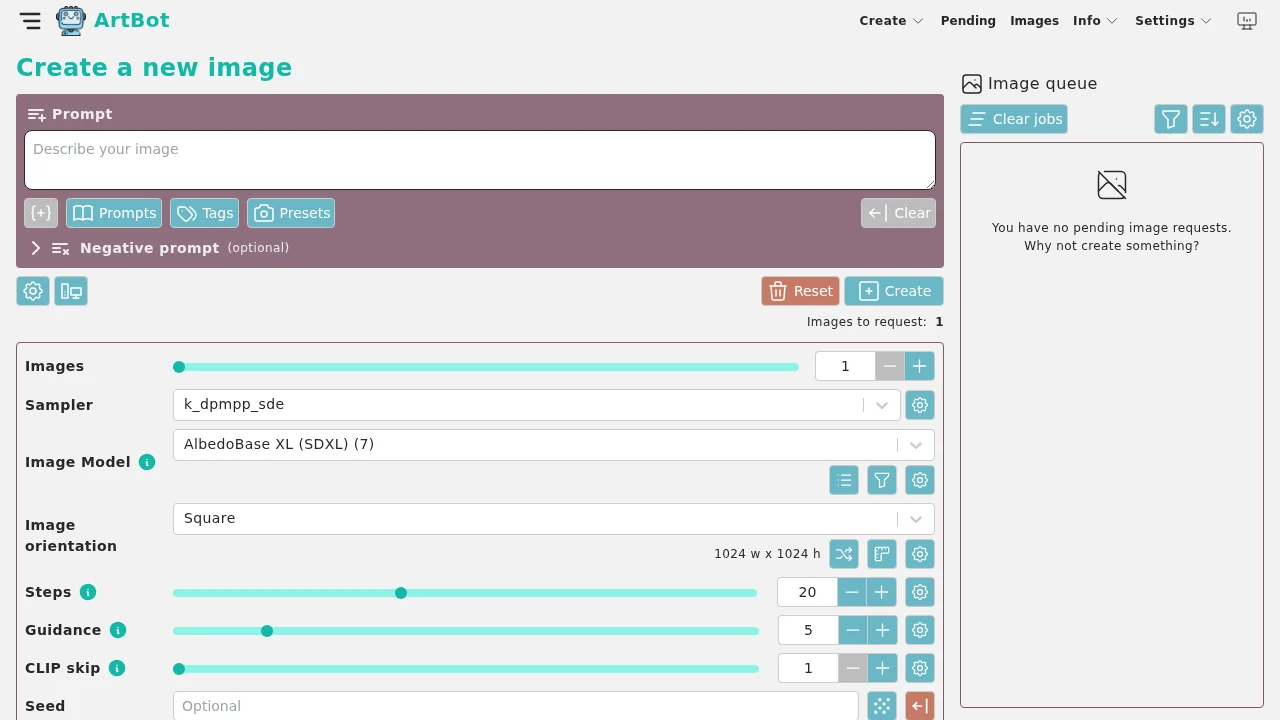Filter the image models
Viewport: 1280px width, 720px height.
[882, 480]
